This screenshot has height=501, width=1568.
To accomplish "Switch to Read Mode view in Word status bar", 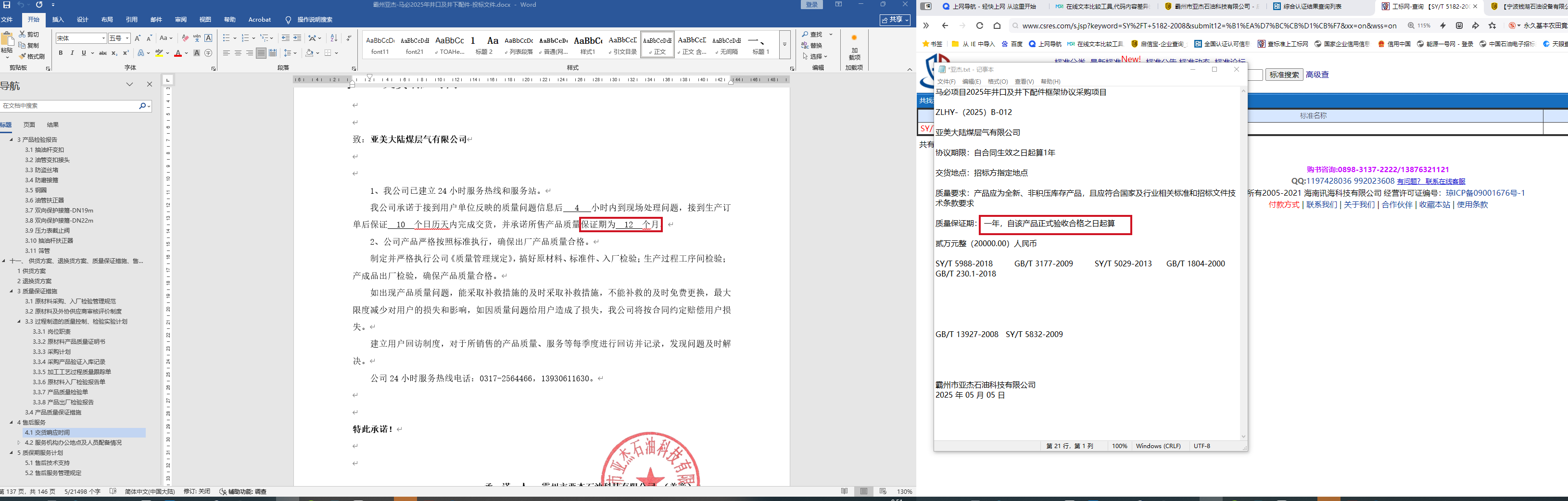I will tap(844, 491).
